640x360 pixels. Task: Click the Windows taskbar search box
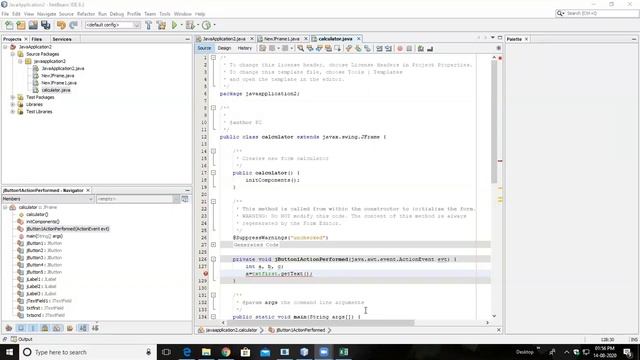(88, 352)
